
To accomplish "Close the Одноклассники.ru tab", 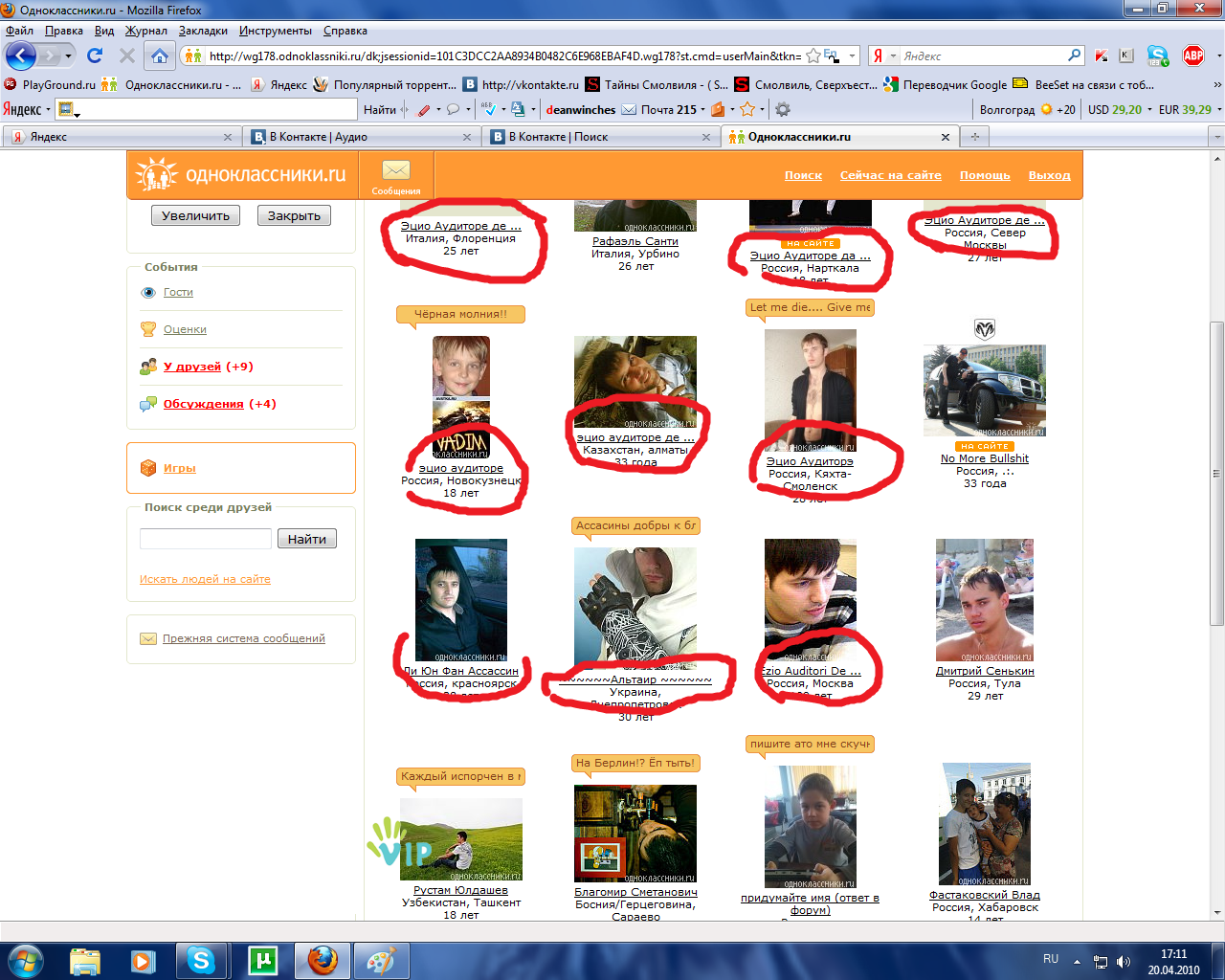I will [946, 137].
